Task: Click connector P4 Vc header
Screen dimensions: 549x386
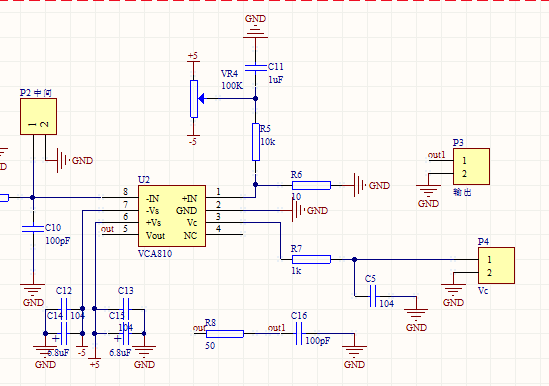Action: coord(496,266)
